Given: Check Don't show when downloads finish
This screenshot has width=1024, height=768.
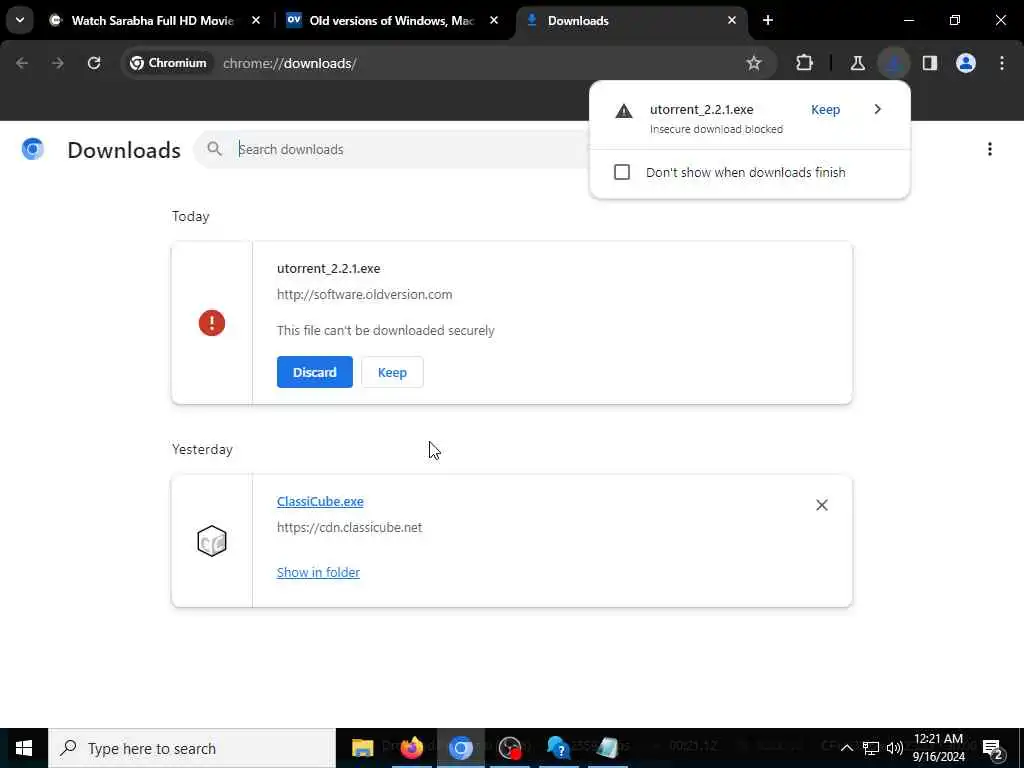Looking at the screenshot, I should click(x=622, y=172).
